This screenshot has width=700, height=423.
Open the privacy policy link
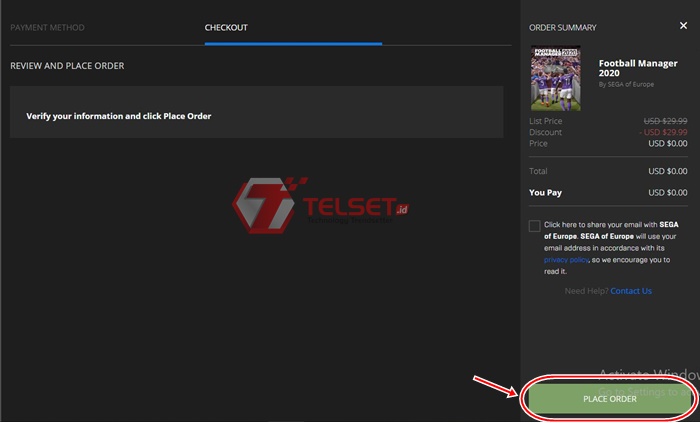(551, 259)
